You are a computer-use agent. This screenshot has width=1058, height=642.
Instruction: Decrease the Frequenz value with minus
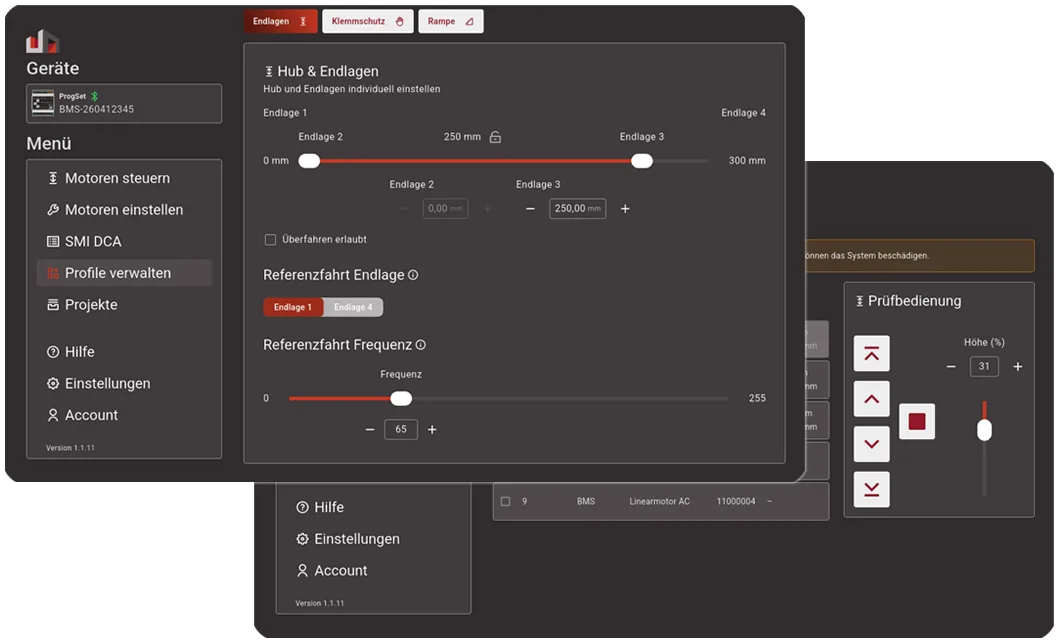click(370, 430)
